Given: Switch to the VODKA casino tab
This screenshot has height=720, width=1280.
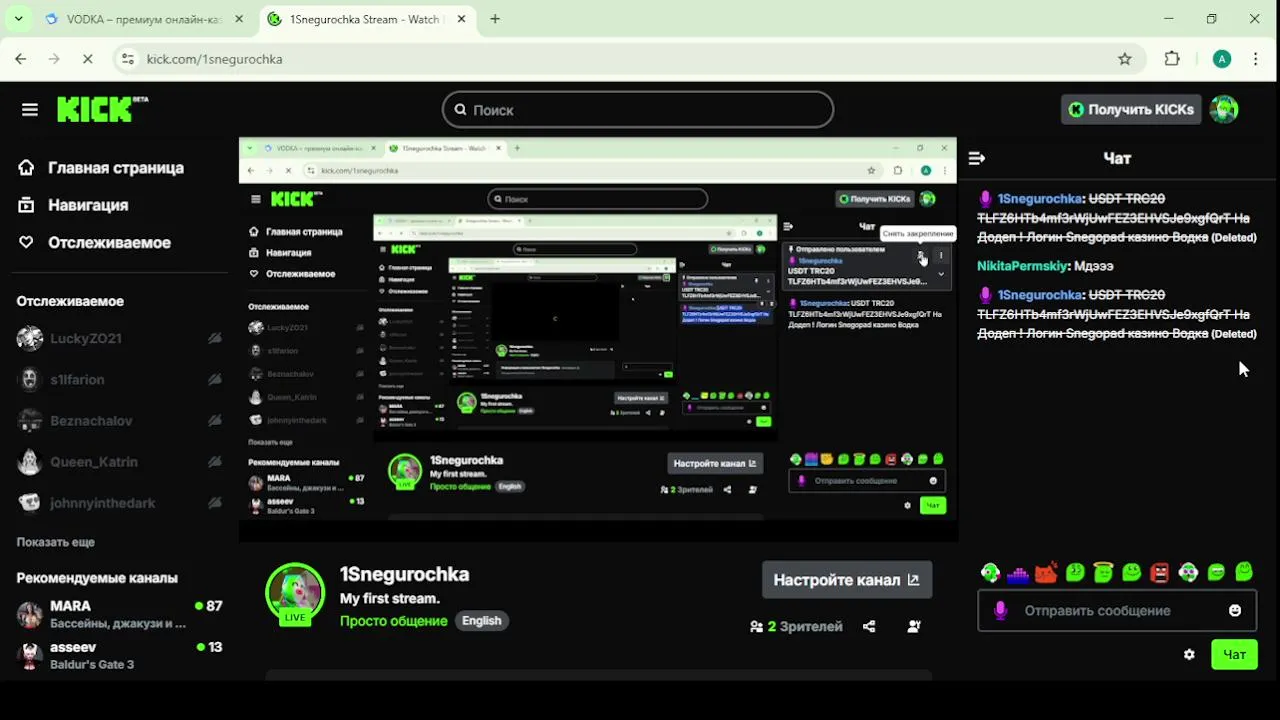Looking at the screenshot, I should click(144, 19).
